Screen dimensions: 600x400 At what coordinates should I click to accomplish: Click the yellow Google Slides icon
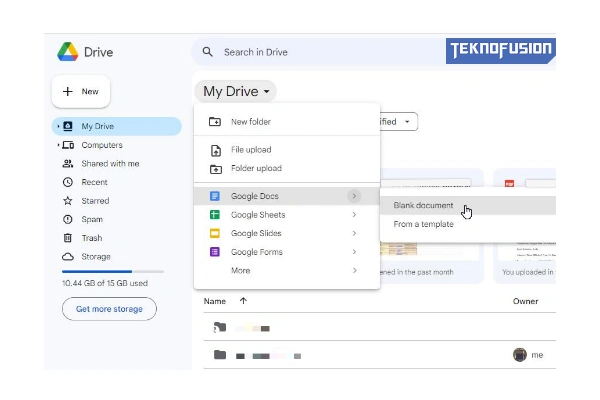(215, 233)
